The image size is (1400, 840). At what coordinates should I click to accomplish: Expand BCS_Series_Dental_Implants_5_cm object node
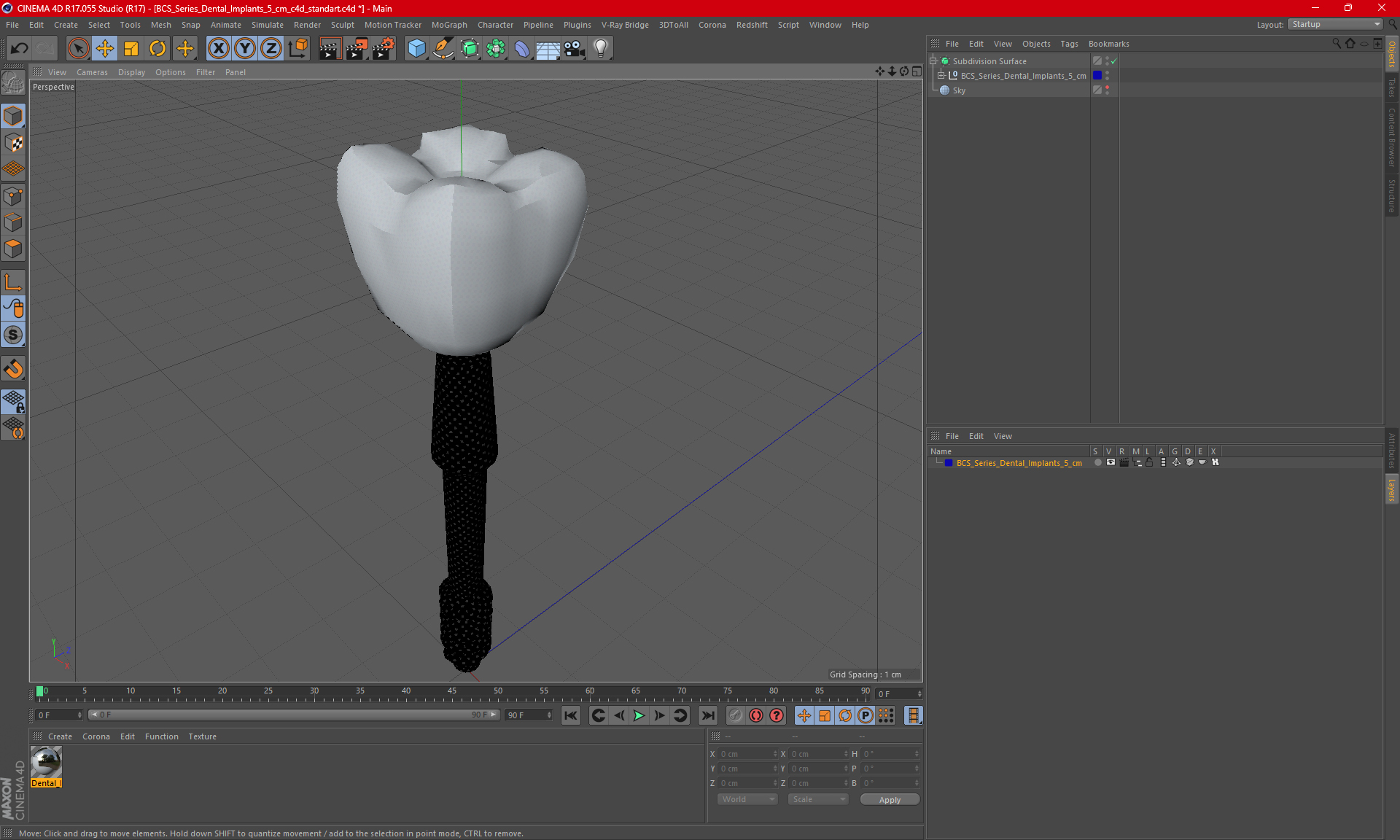(941, 76)
